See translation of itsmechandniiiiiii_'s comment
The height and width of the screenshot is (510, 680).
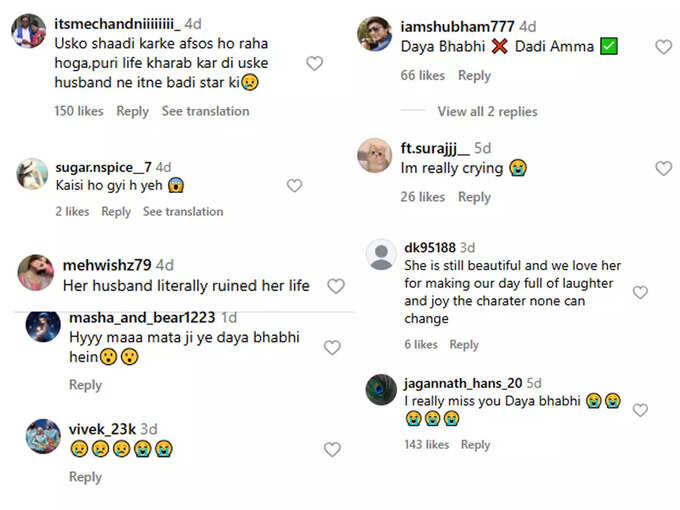[206, 111]
